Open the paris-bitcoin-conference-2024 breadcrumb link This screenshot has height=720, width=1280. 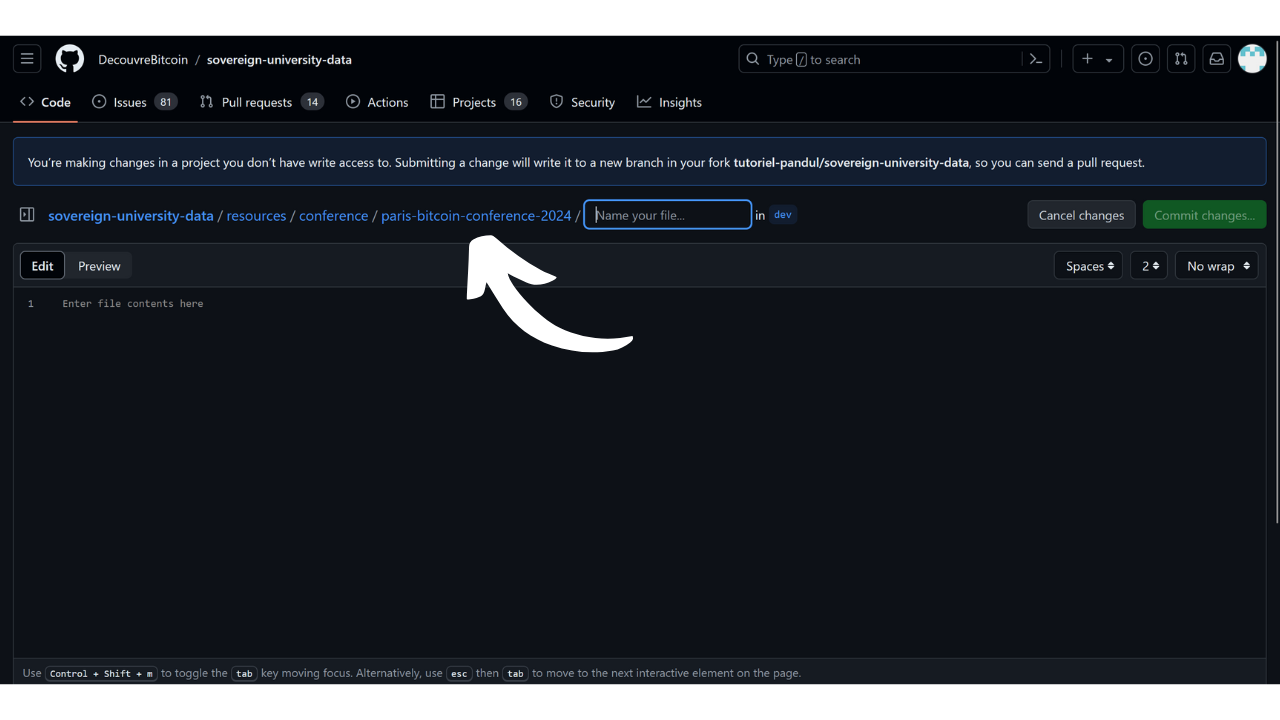476,215
